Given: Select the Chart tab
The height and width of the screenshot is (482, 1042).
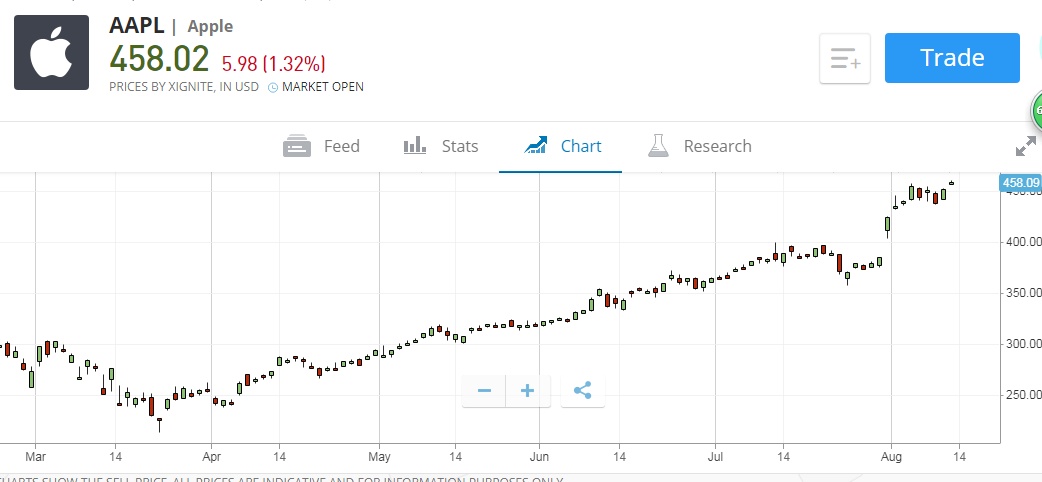Looking at the screenshot, I should tap(563, 146).
